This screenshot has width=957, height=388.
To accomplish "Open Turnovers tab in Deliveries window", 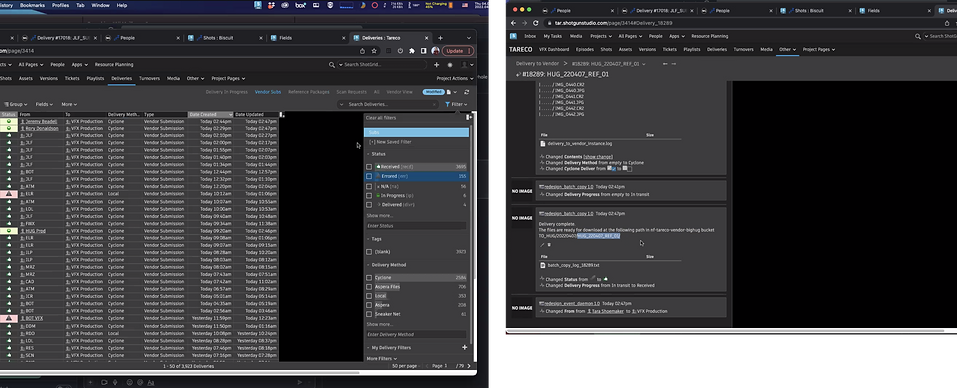I will click(149, 78).
